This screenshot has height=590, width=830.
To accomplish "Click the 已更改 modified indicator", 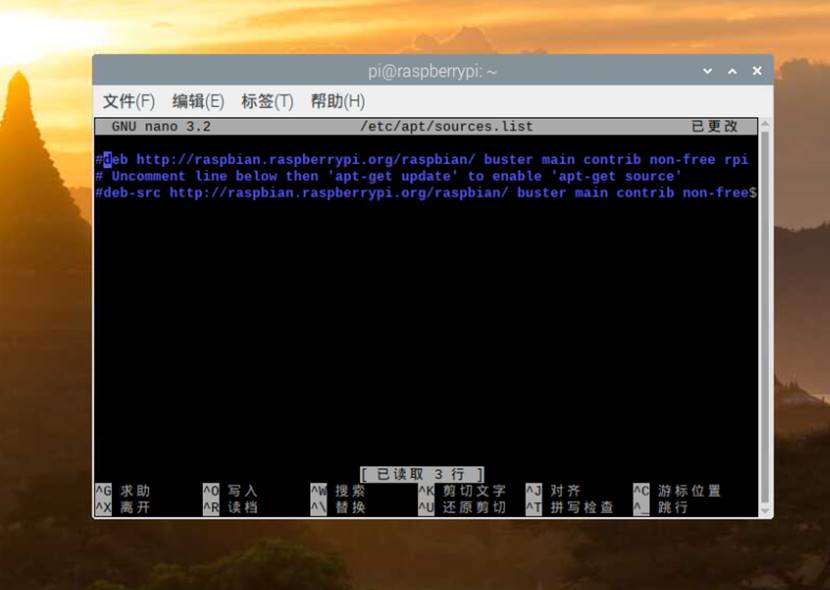I will click(715, 126).
